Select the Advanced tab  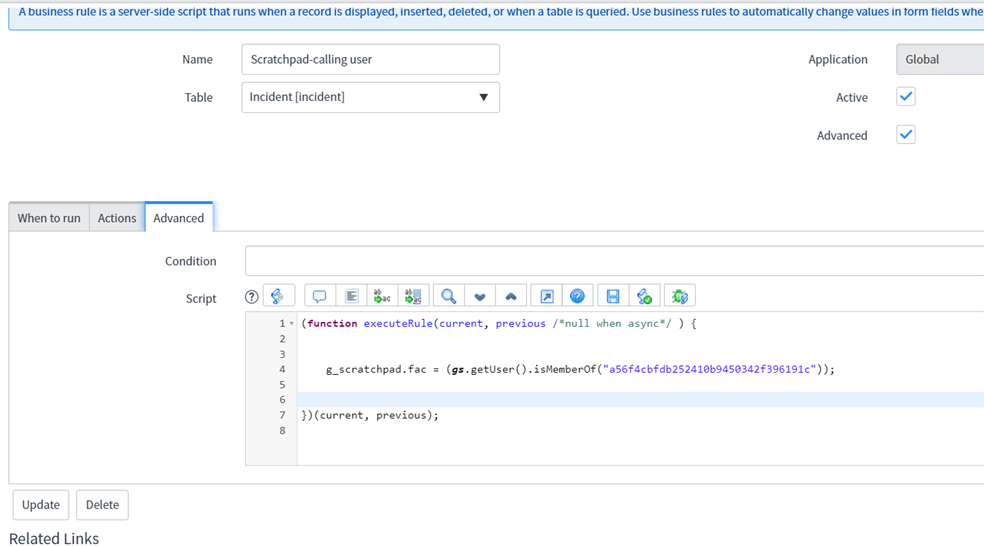click(179, 218)
